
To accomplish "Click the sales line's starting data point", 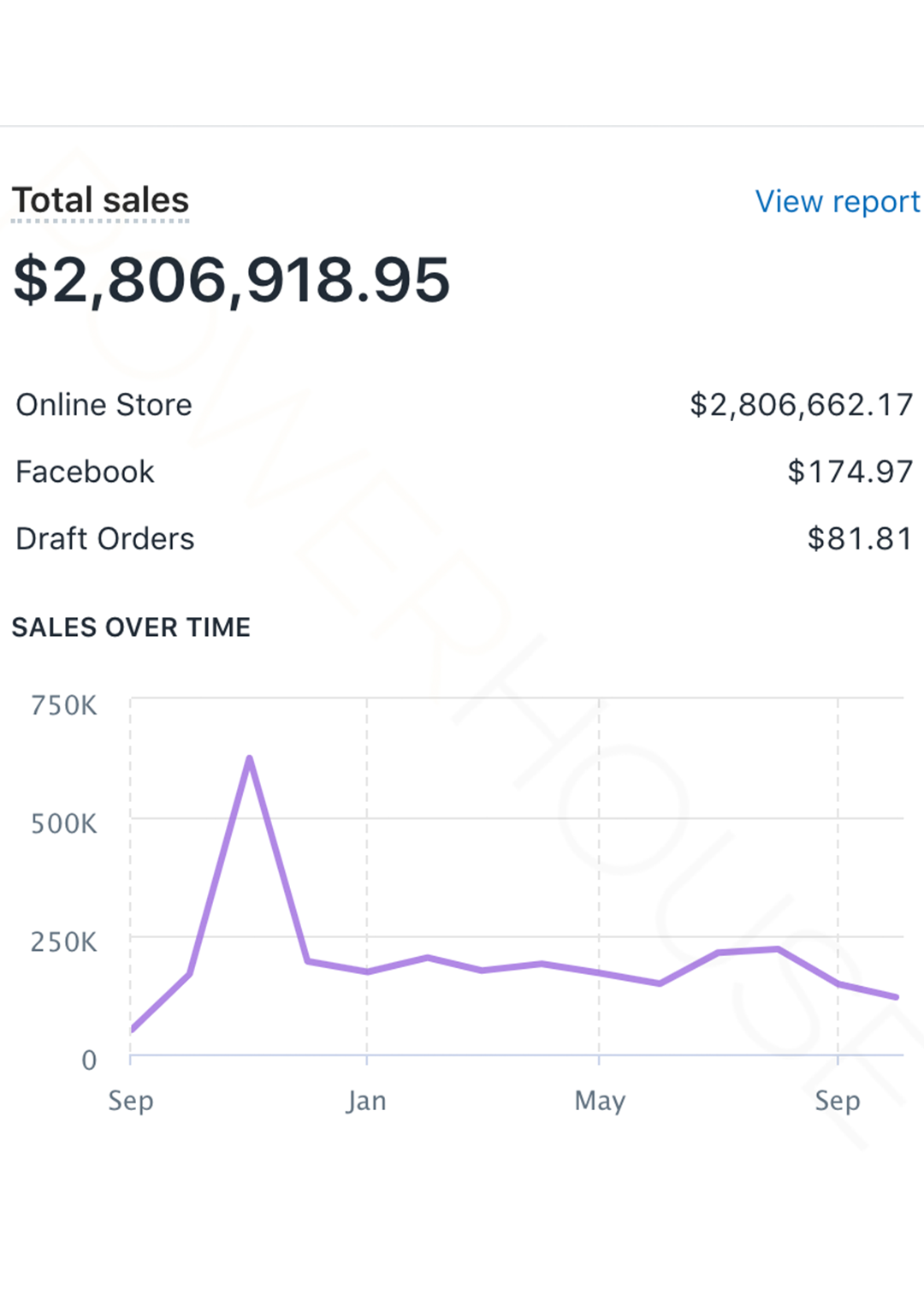I will 132,1030.
